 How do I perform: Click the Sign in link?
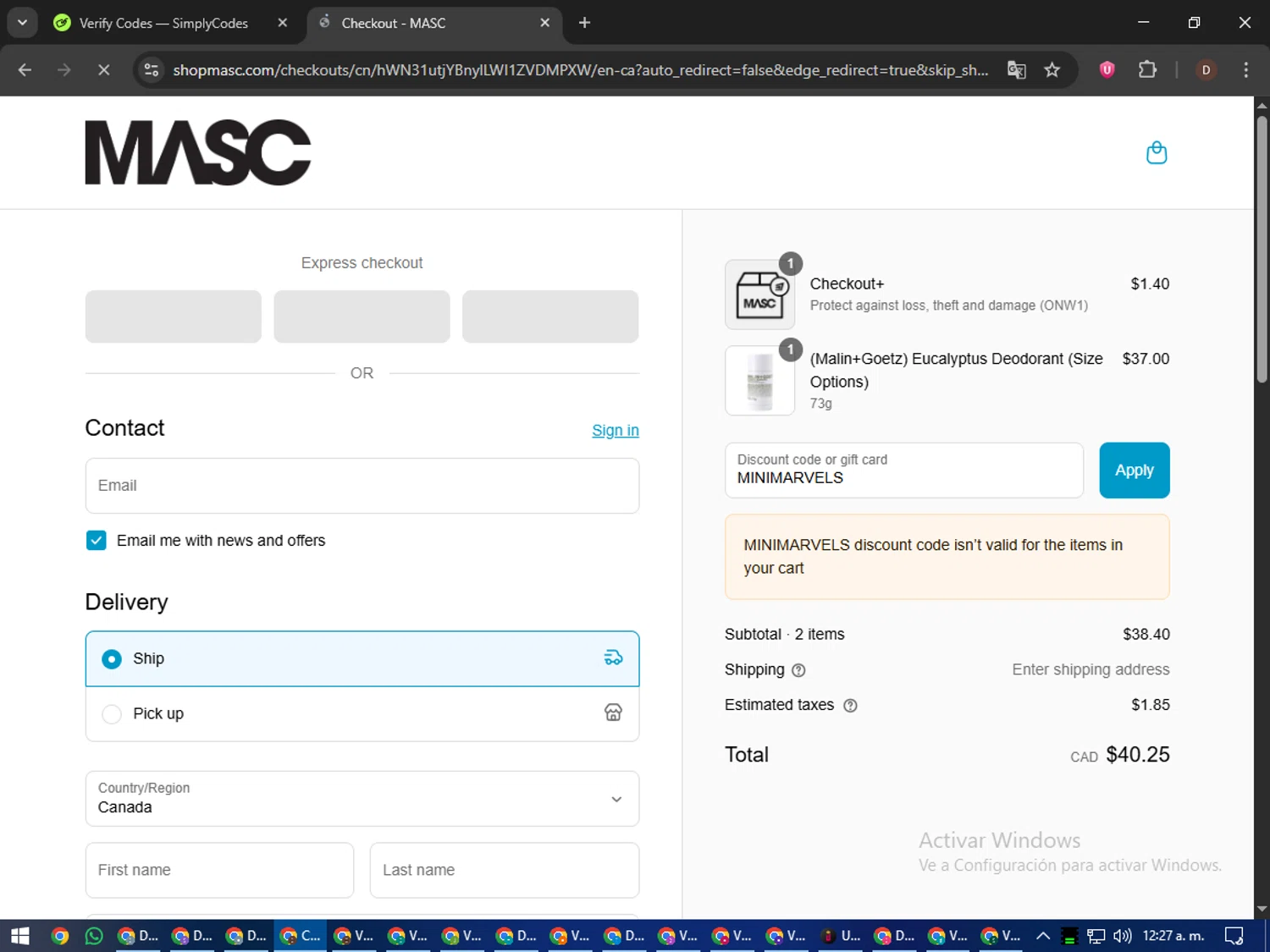point(616,430)
